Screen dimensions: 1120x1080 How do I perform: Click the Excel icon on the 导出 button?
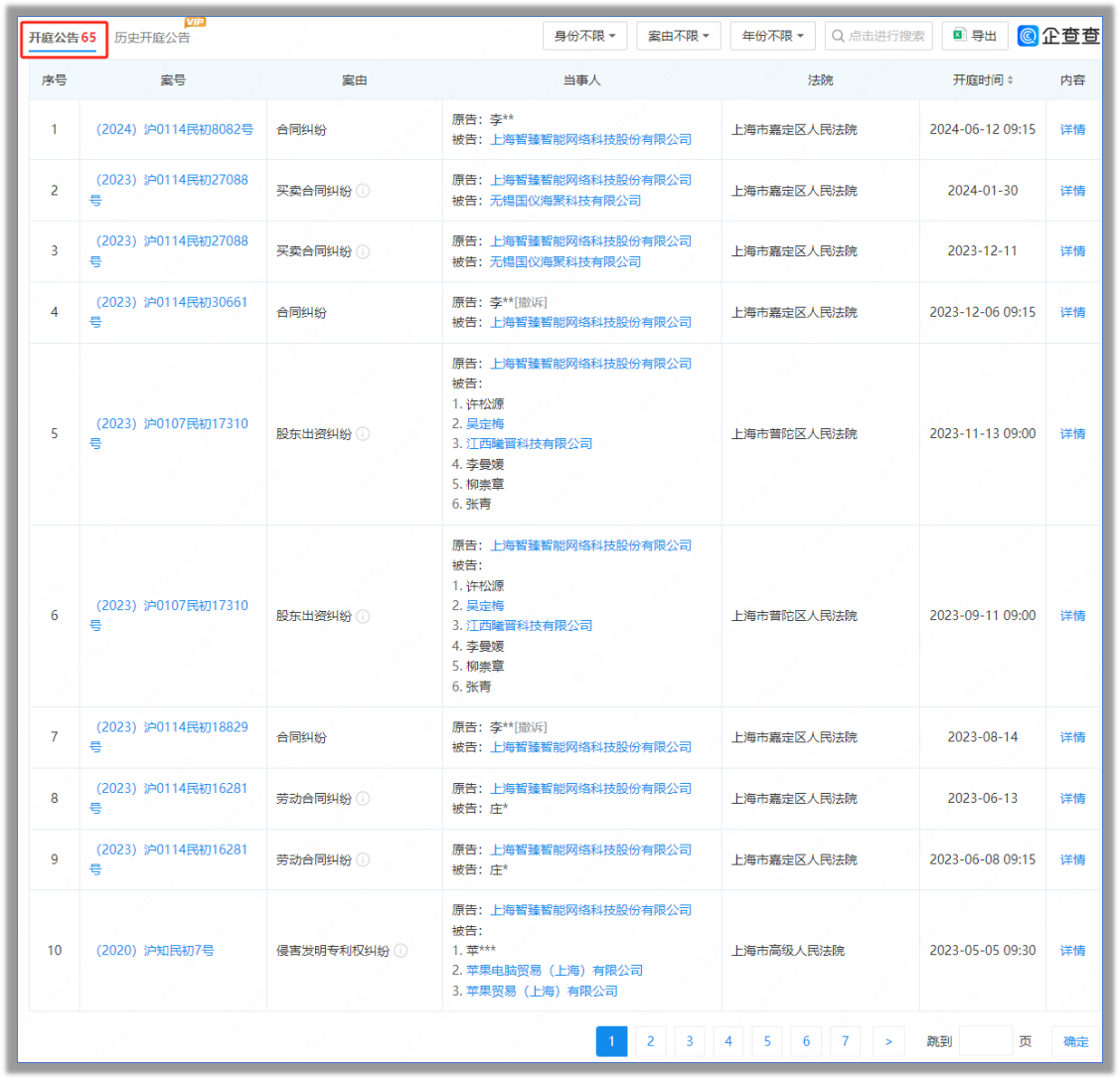point(959,36)
